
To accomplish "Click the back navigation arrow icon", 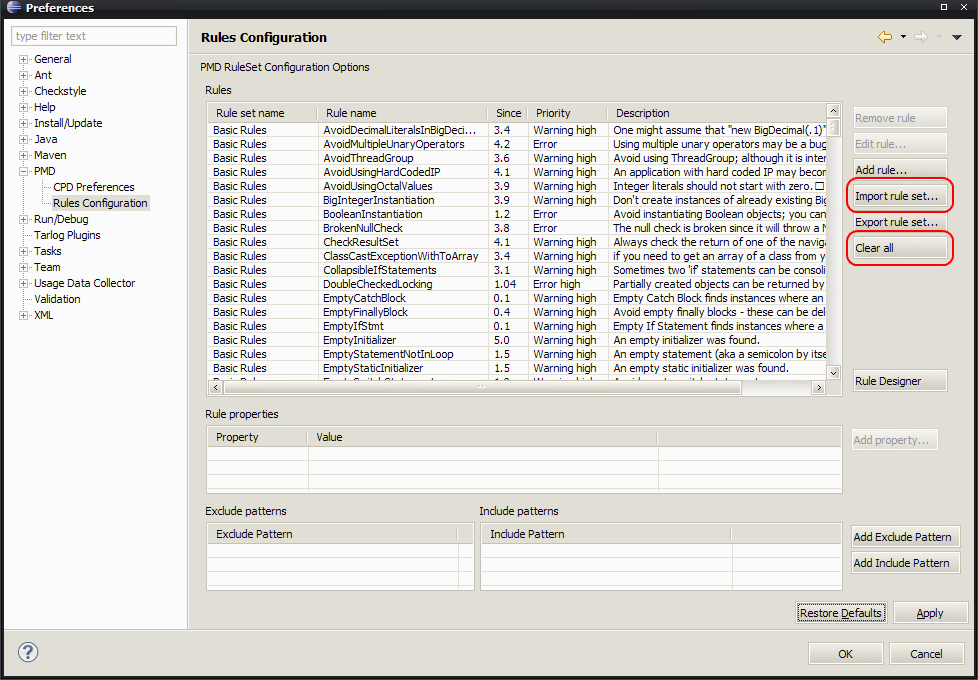I will tap(884, 37).
